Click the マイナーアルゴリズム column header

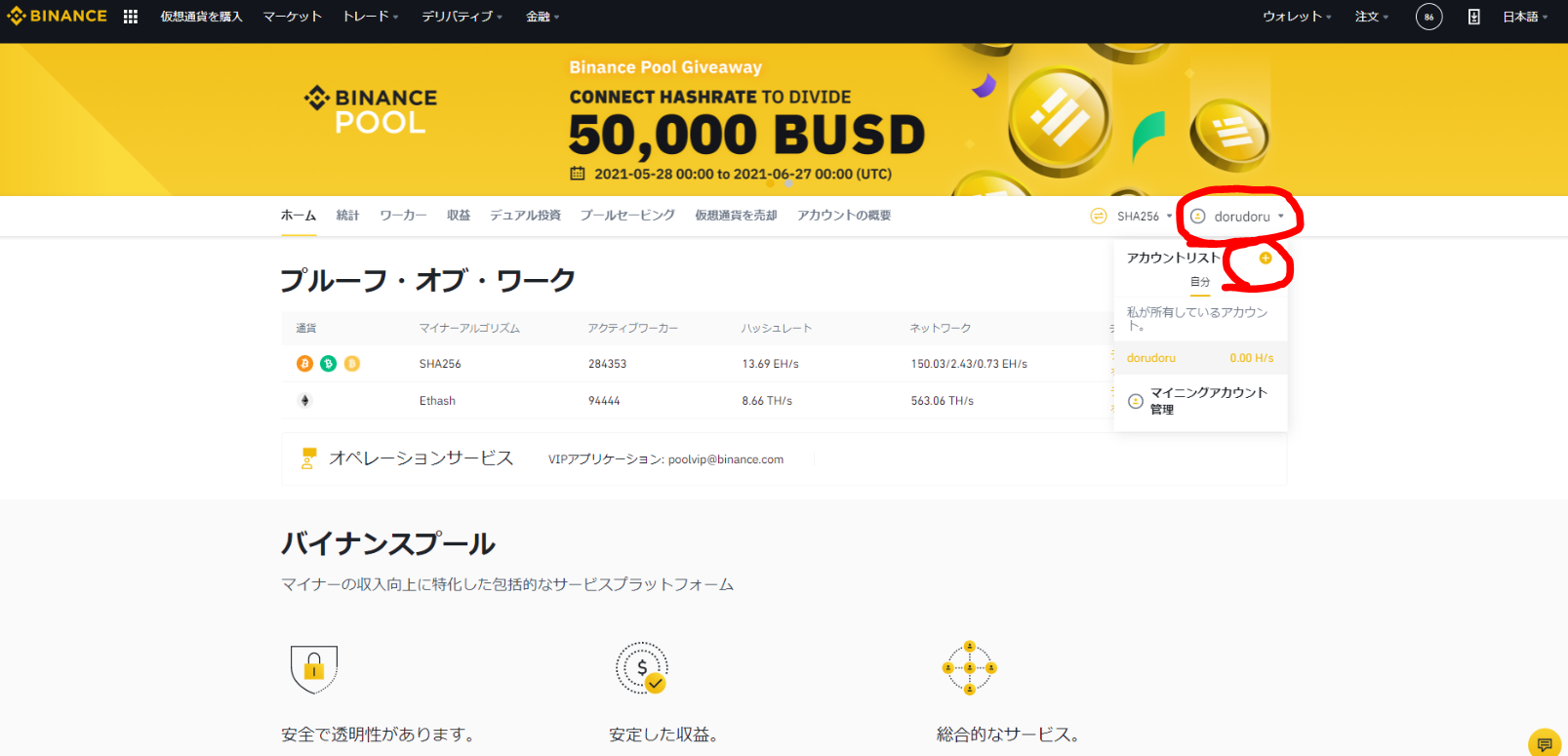pyautogui.click(x=469, y=328)
